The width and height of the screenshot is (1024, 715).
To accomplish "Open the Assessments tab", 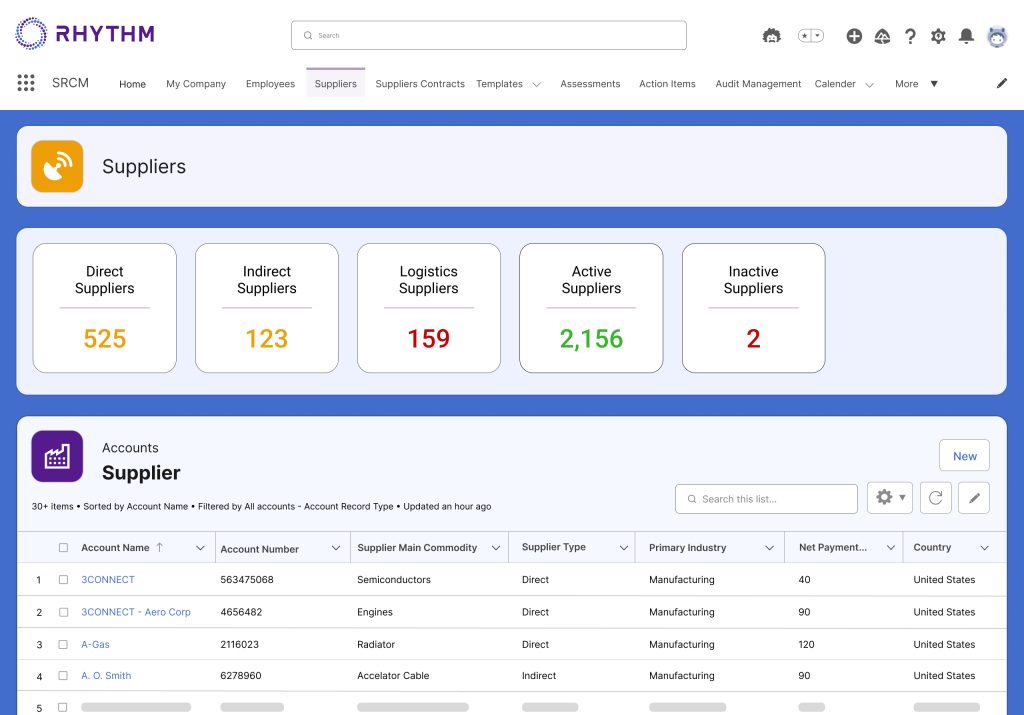I will pyautogui.click(x=590, y=84).
